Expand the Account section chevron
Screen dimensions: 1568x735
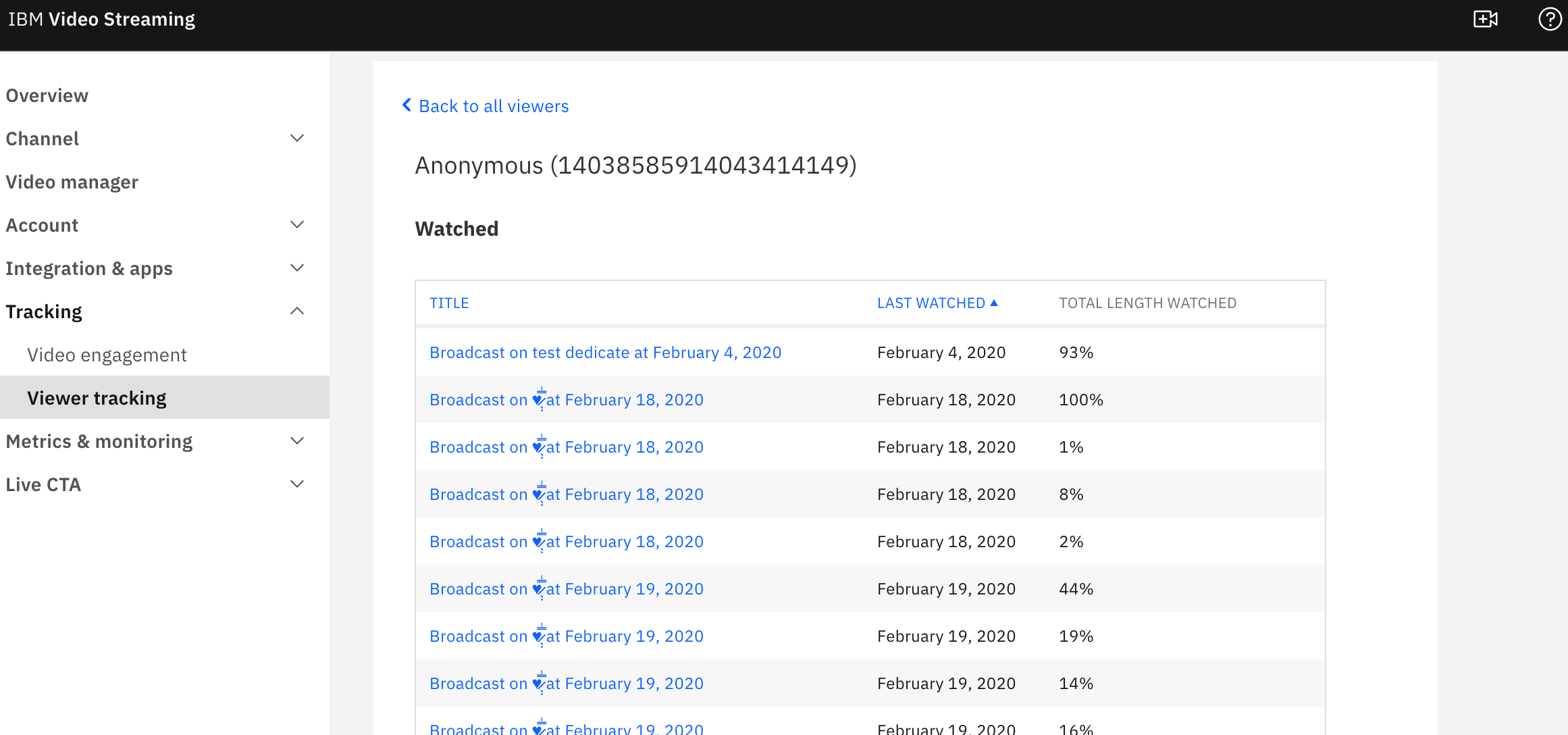297,225
